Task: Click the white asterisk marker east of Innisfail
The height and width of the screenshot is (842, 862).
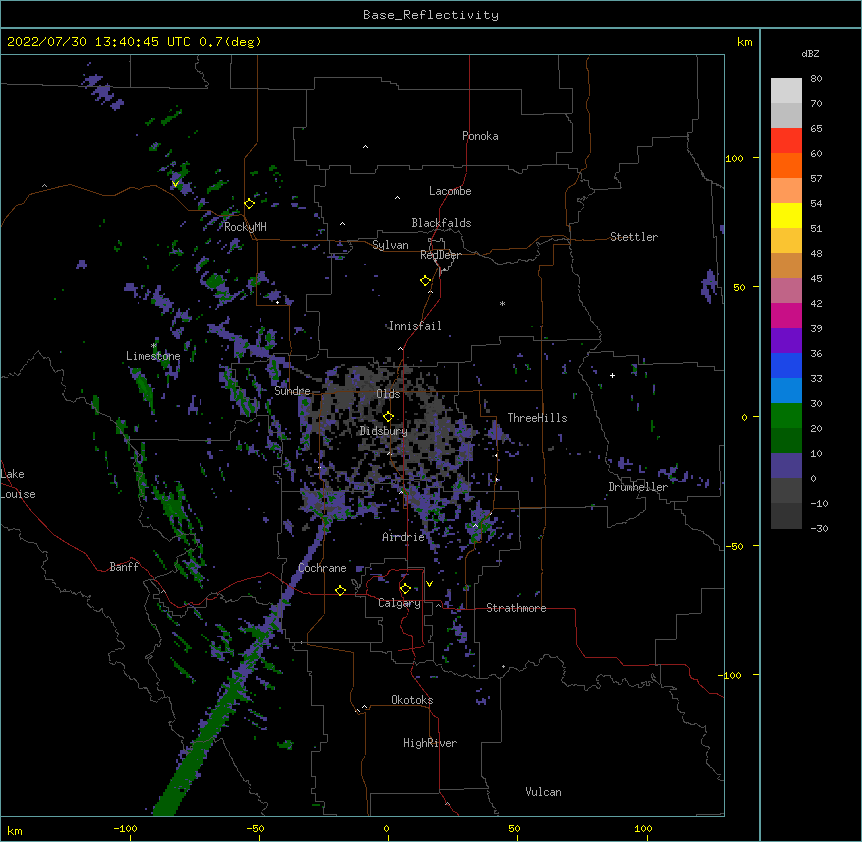Action: 502,303
